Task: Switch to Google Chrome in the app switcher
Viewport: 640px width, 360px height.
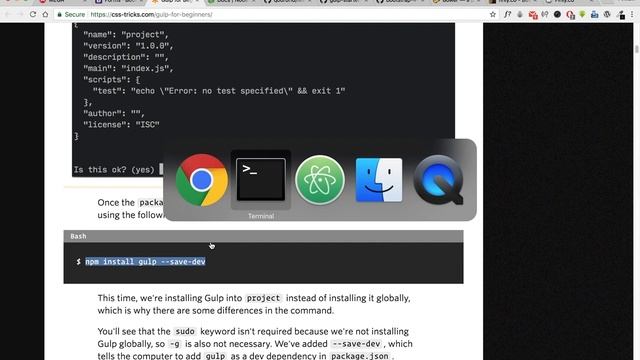Action: point(202,180)
